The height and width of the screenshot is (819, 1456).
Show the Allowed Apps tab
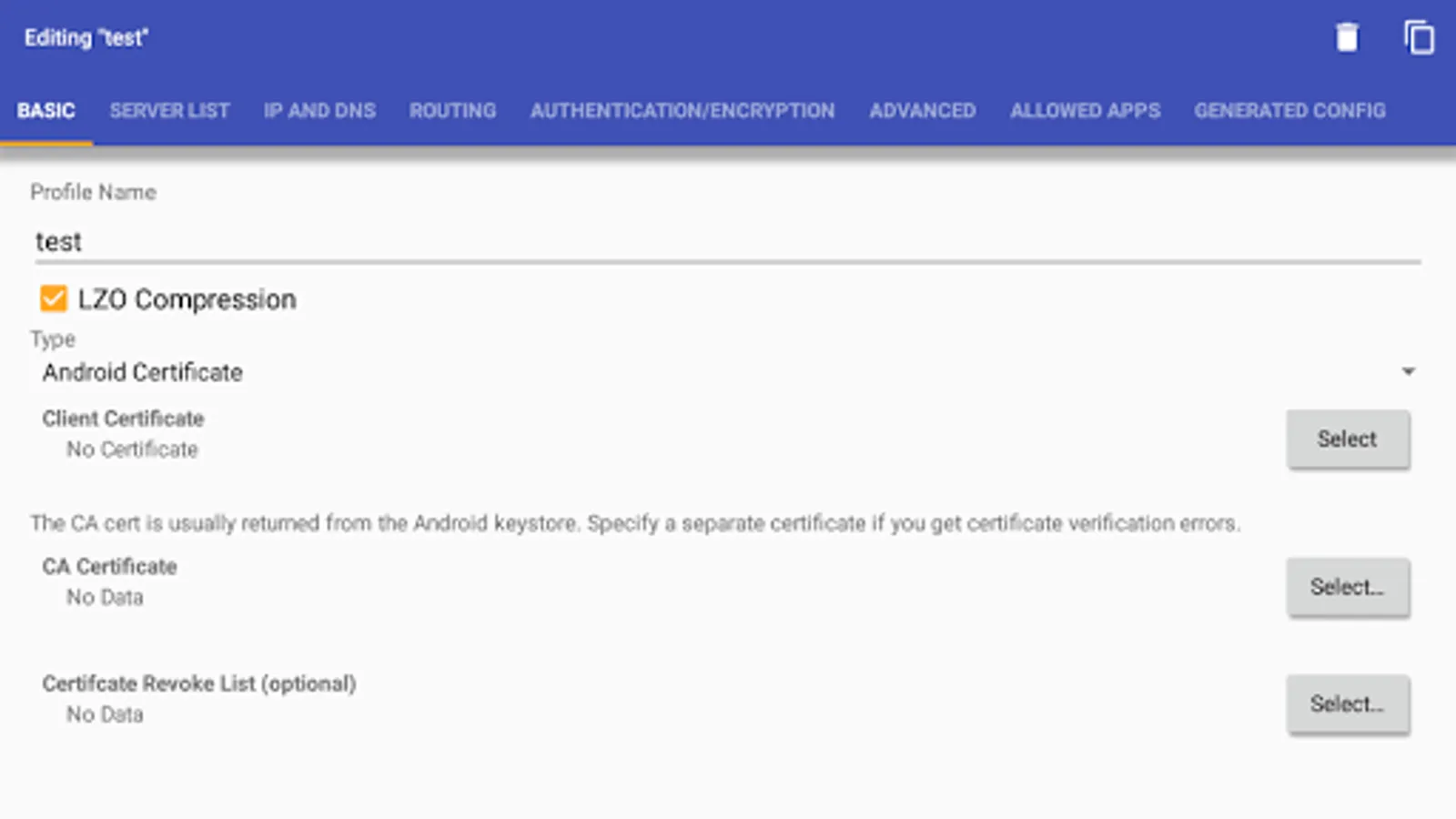(1085, 111)
